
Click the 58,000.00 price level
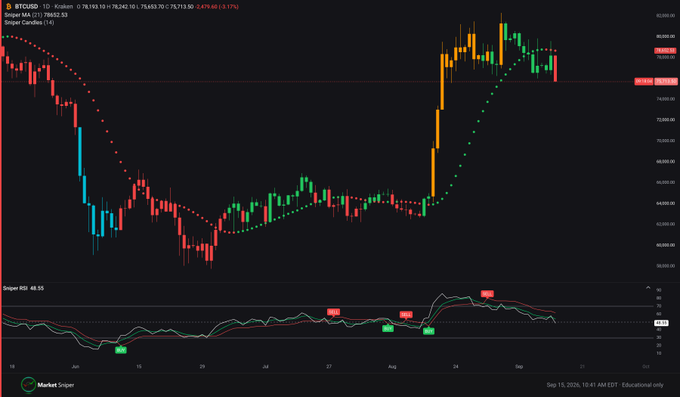665,266
